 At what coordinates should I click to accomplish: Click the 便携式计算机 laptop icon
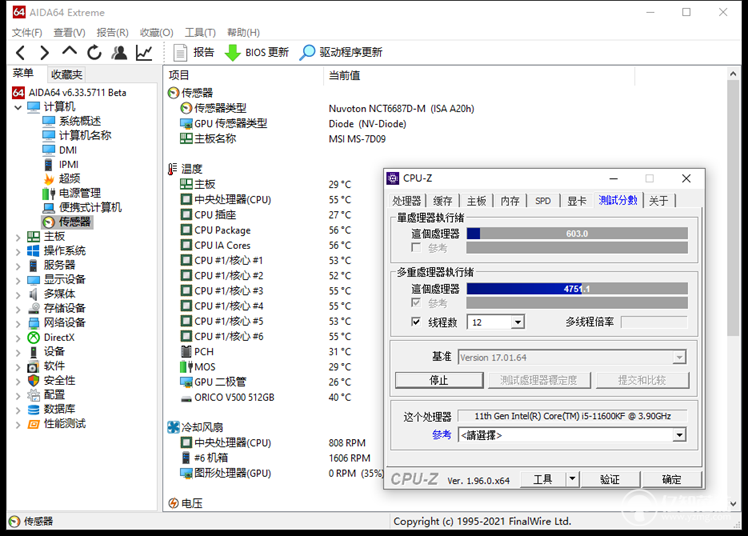49,207
